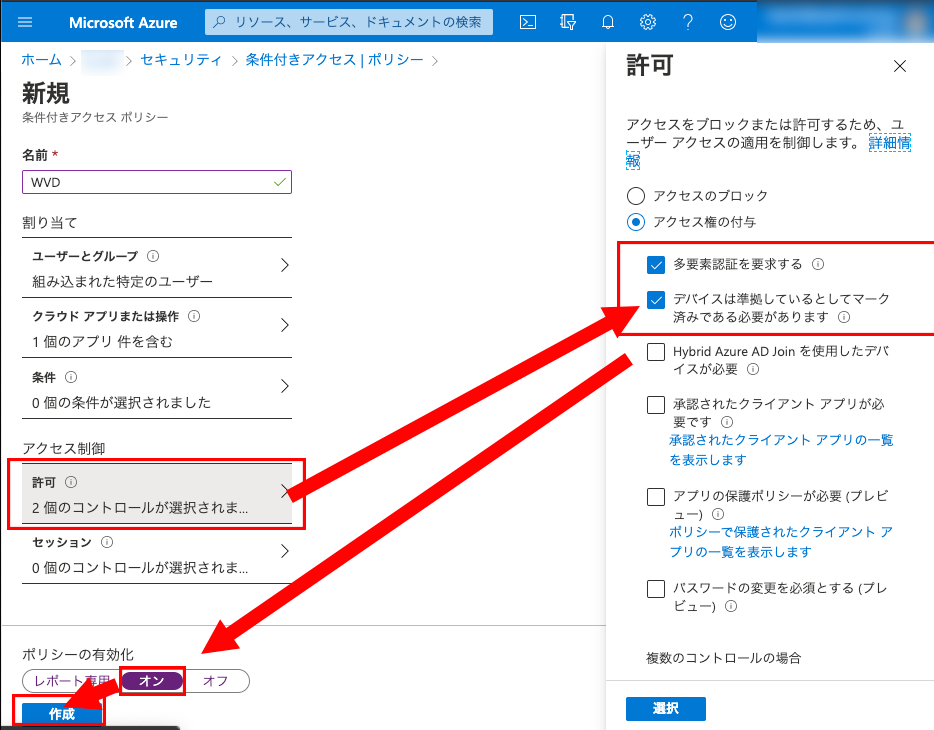The image size is (934, 730).
Task: Go to ホーム breadcrumb
Action: [41, 60]
